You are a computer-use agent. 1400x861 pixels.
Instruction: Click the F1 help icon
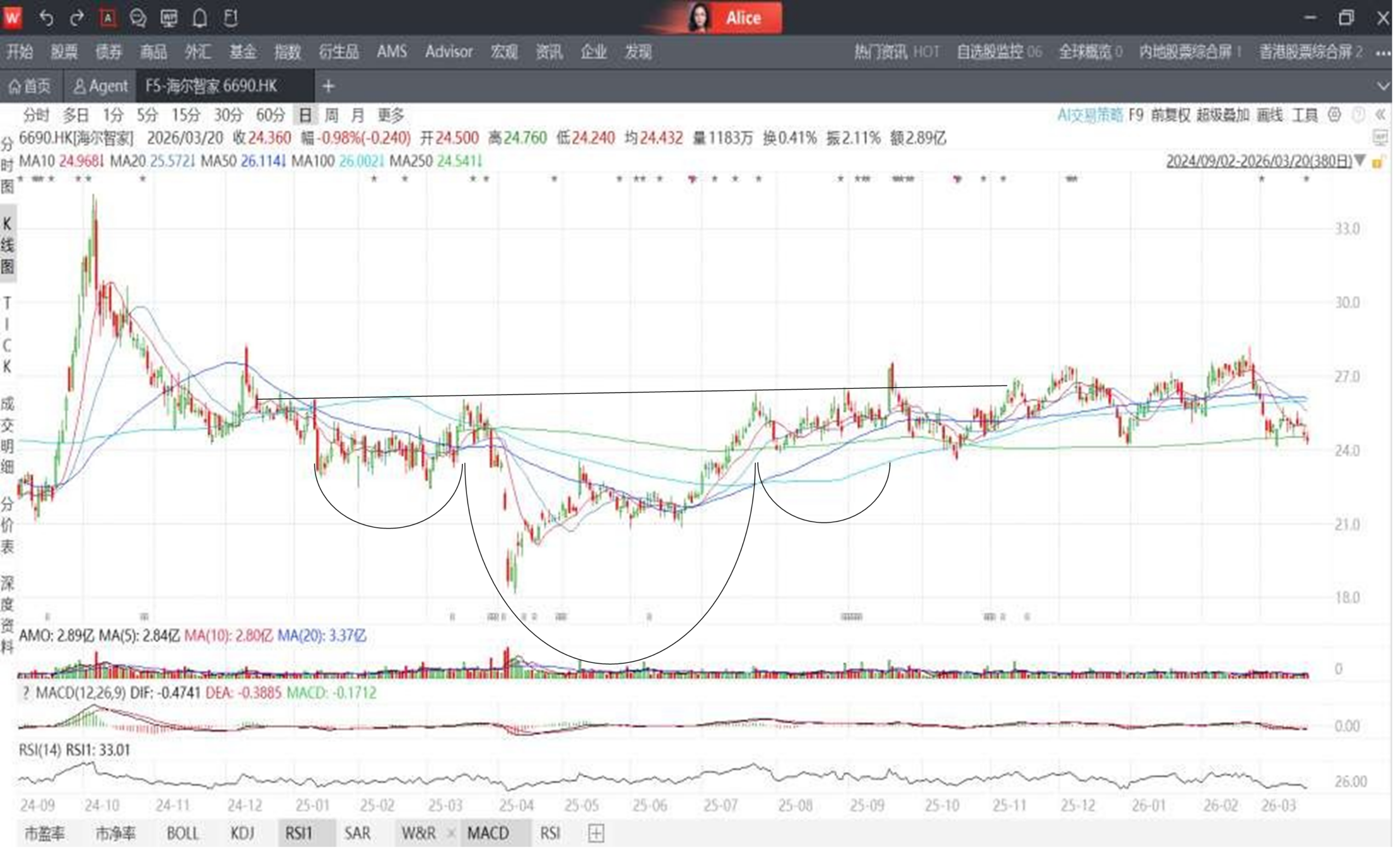coord(231,18)
